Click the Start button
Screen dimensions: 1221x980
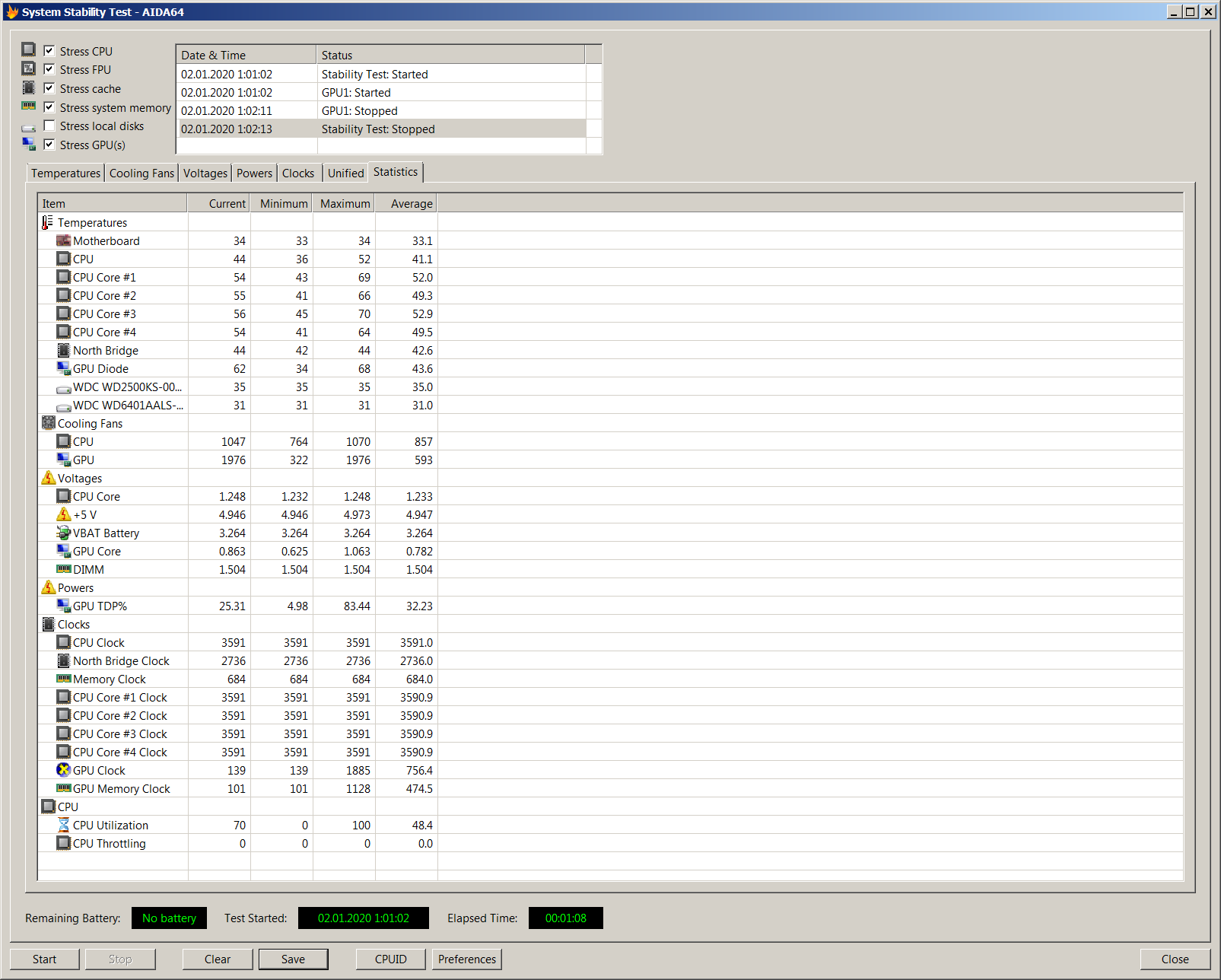pyautogui.click(x=44, y=959)
